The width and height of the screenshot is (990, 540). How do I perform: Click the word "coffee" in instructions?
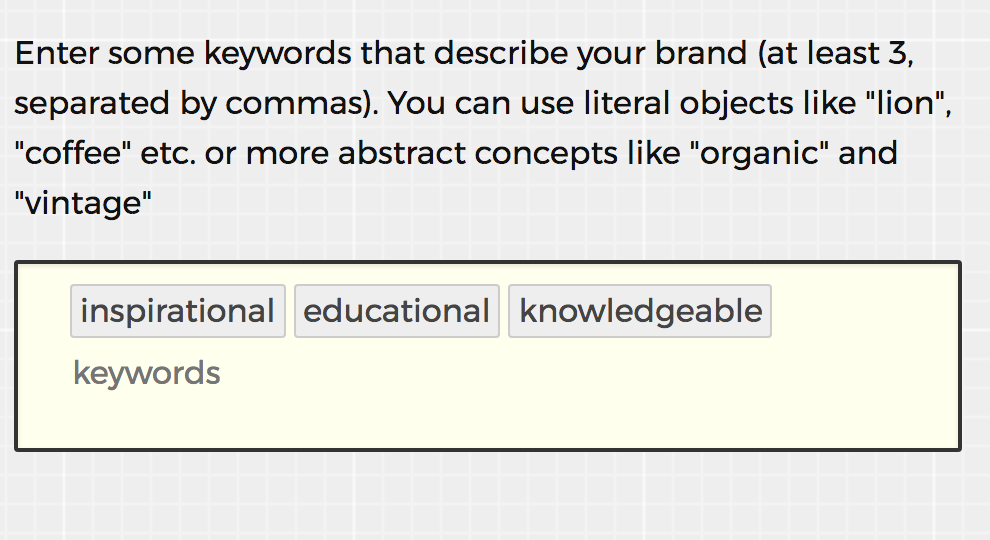pos(73,153)
